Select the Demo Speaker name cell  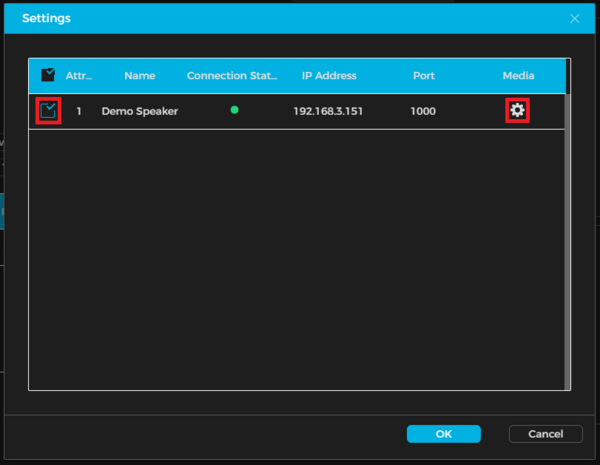click(x=139, y=111)
